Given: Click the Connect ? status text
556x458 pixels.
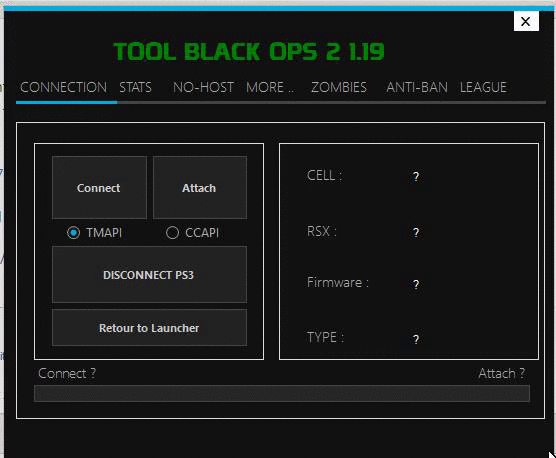Looking at the screenshot, I should [67, 373].
